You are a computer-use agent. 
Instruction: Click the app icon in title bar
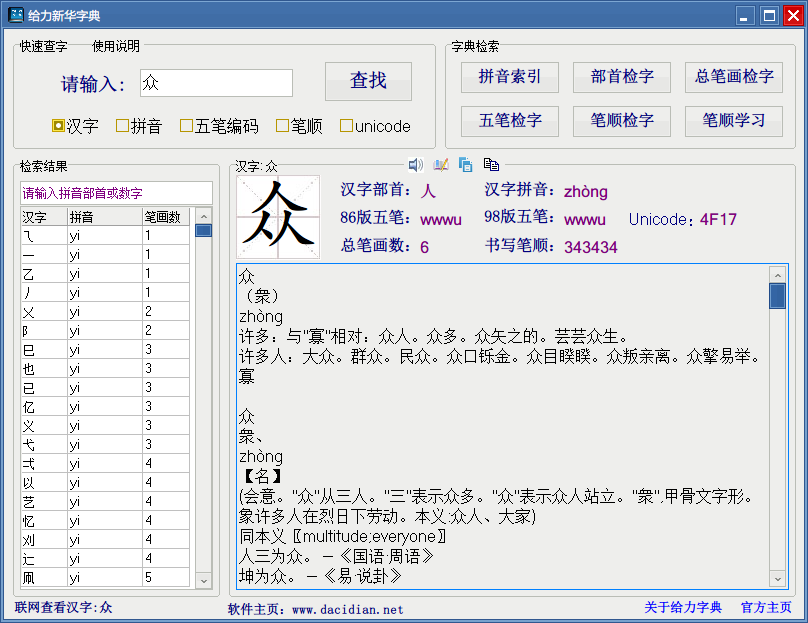[16, 15]
